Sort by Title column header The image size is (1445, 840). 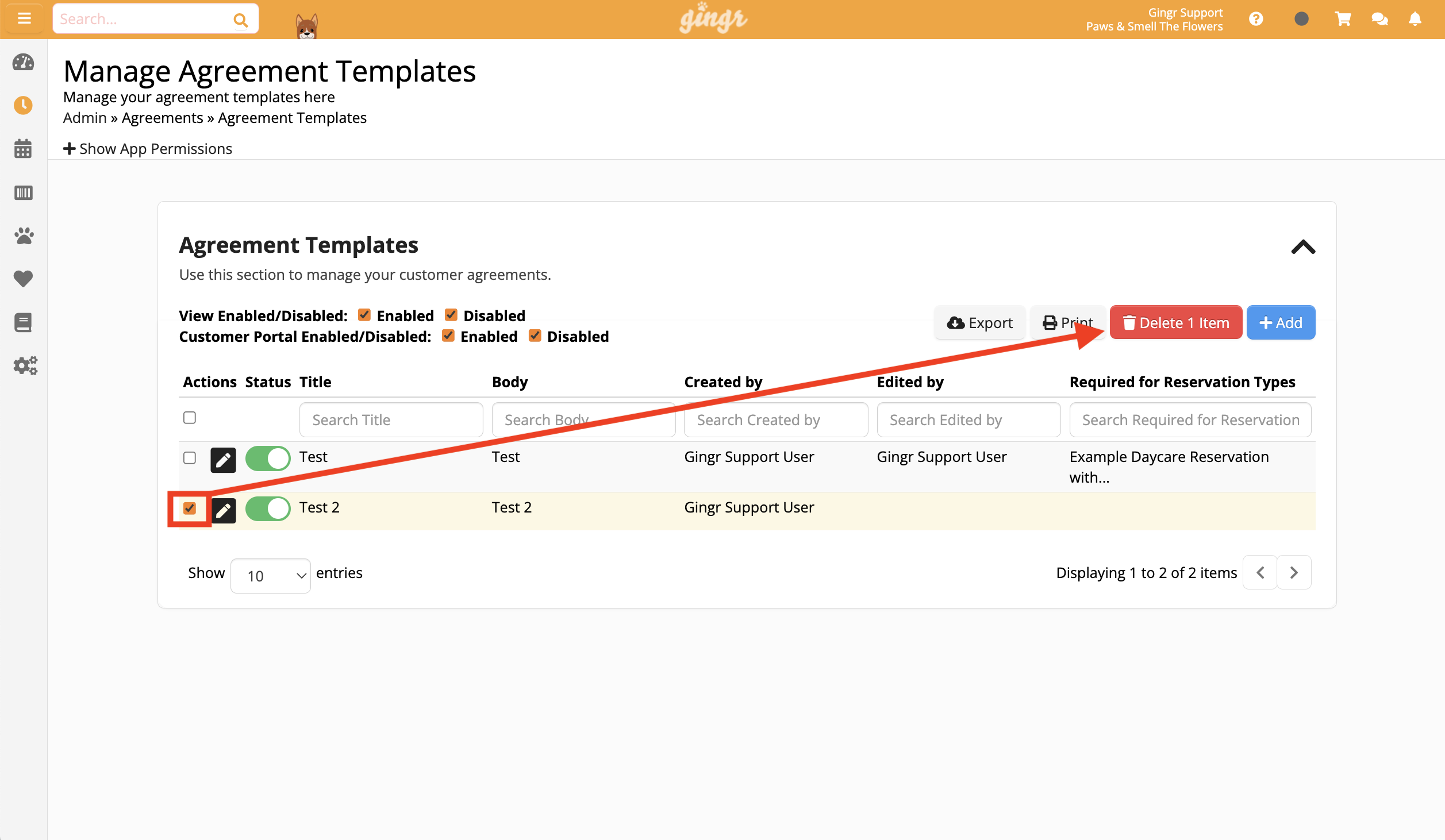pos(316,382)
